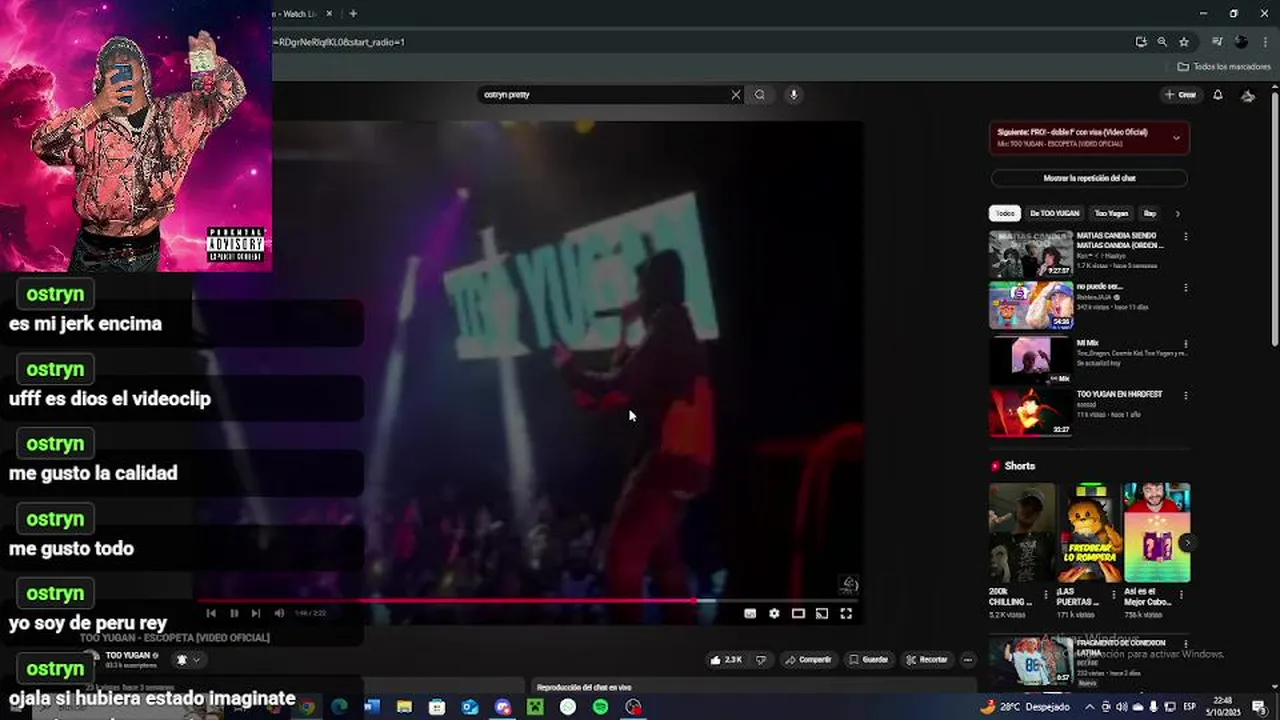The image size is (1280, 720).
Task: Toggle subtitles in the player
Action: coord(750,613)
